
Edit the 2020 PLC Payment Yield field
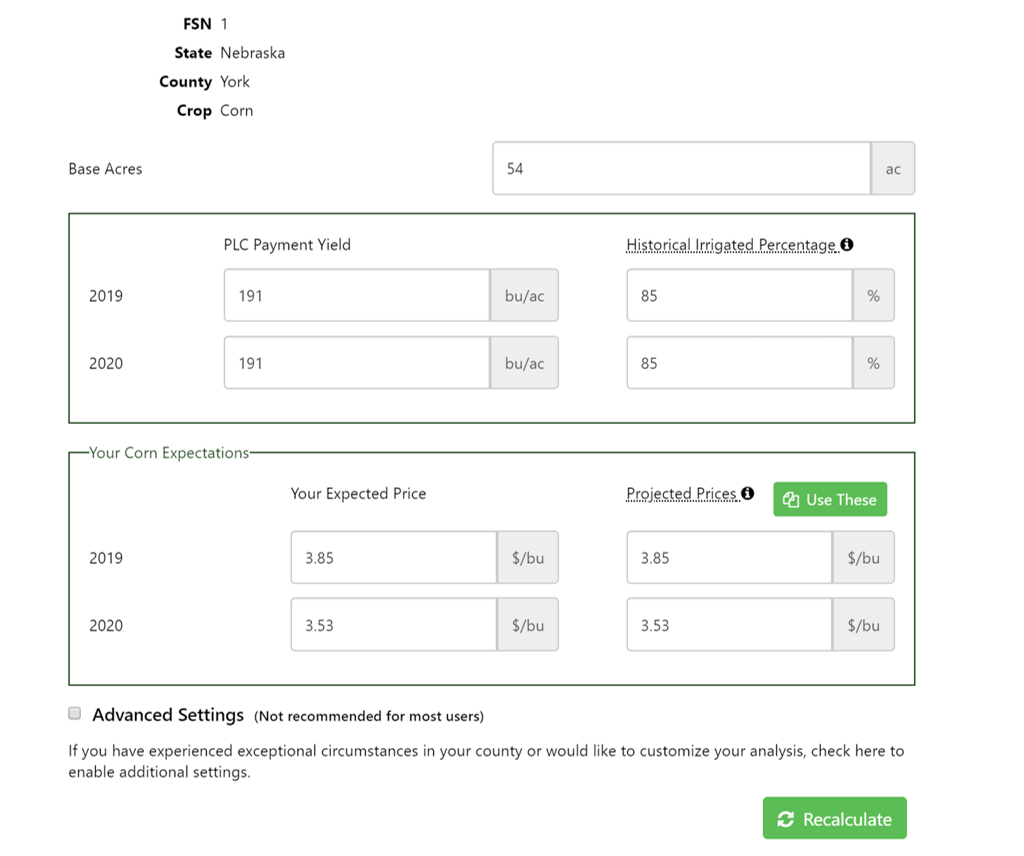click(357, 363)
